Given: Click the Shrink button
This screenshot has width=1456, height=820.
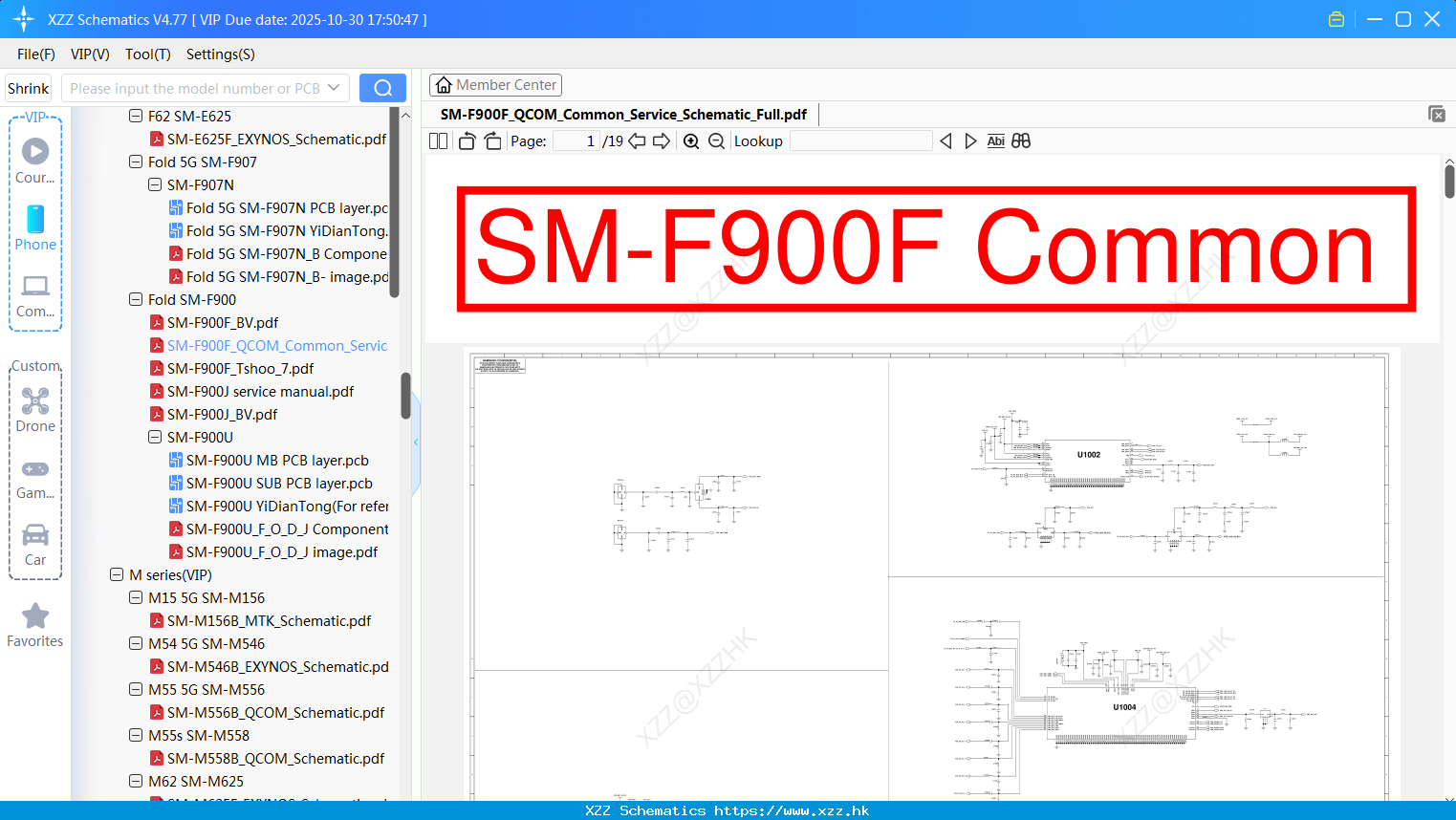Looking at the screenshot, I should pos(29,88).
